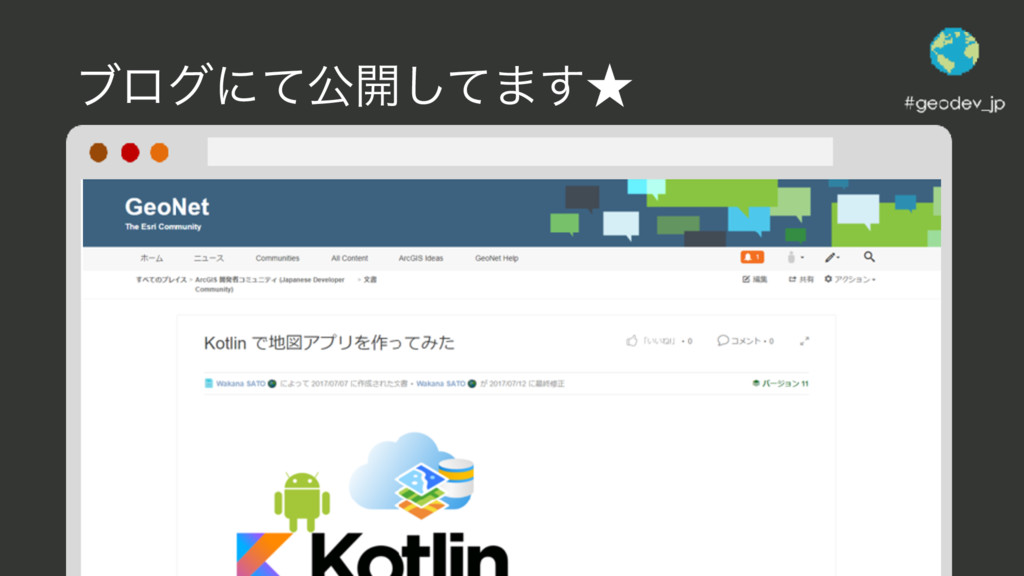The height and width of the screenshot is (576, 1024).
Task: Open the ホーム menu item
Action: point(152,259)
